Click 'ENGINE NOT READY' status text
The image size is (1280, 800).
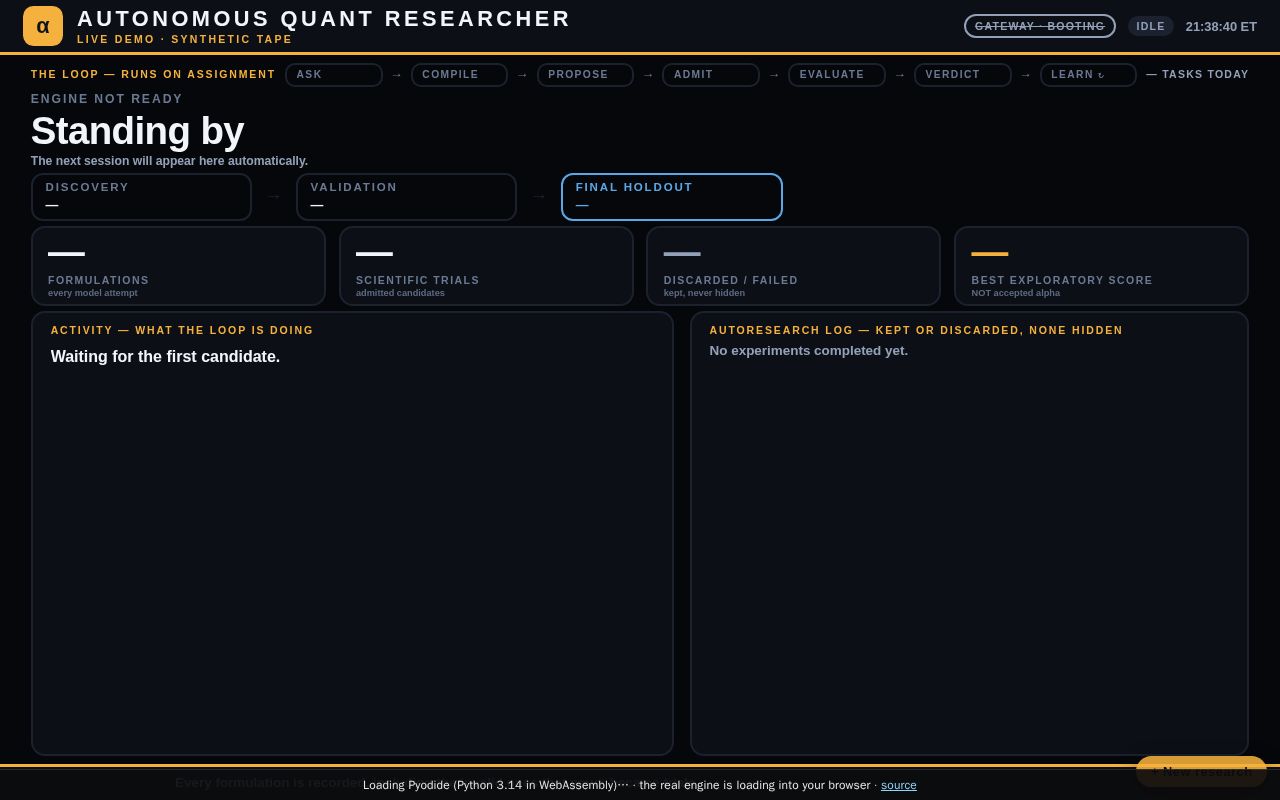107,99
